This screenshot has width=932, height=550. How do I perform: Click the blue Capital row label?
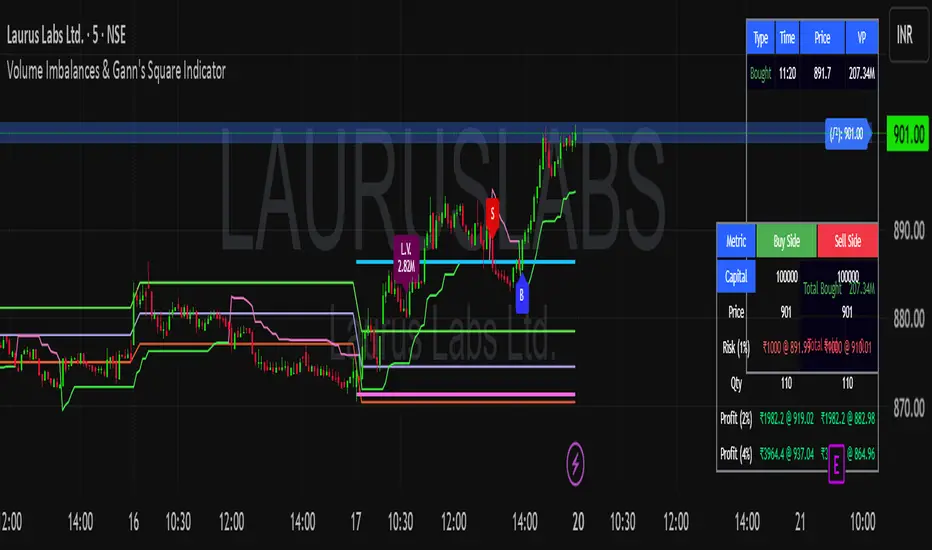736,276
